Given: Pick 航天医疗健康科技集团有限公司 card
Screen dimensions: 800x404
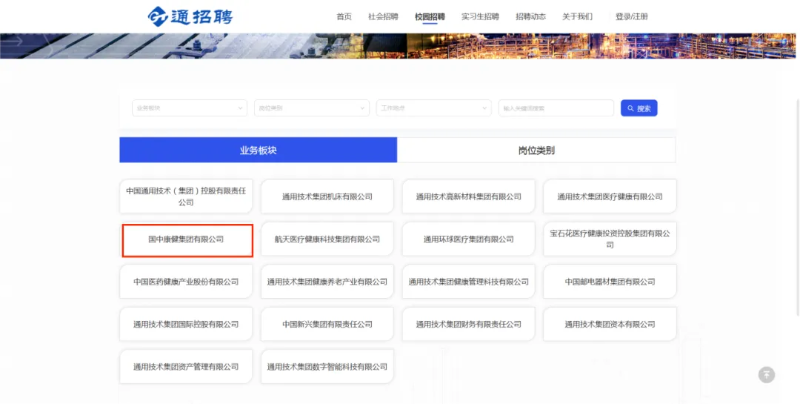Looking at the screenshot, I should pyautogui.click(x=327, y=240).
